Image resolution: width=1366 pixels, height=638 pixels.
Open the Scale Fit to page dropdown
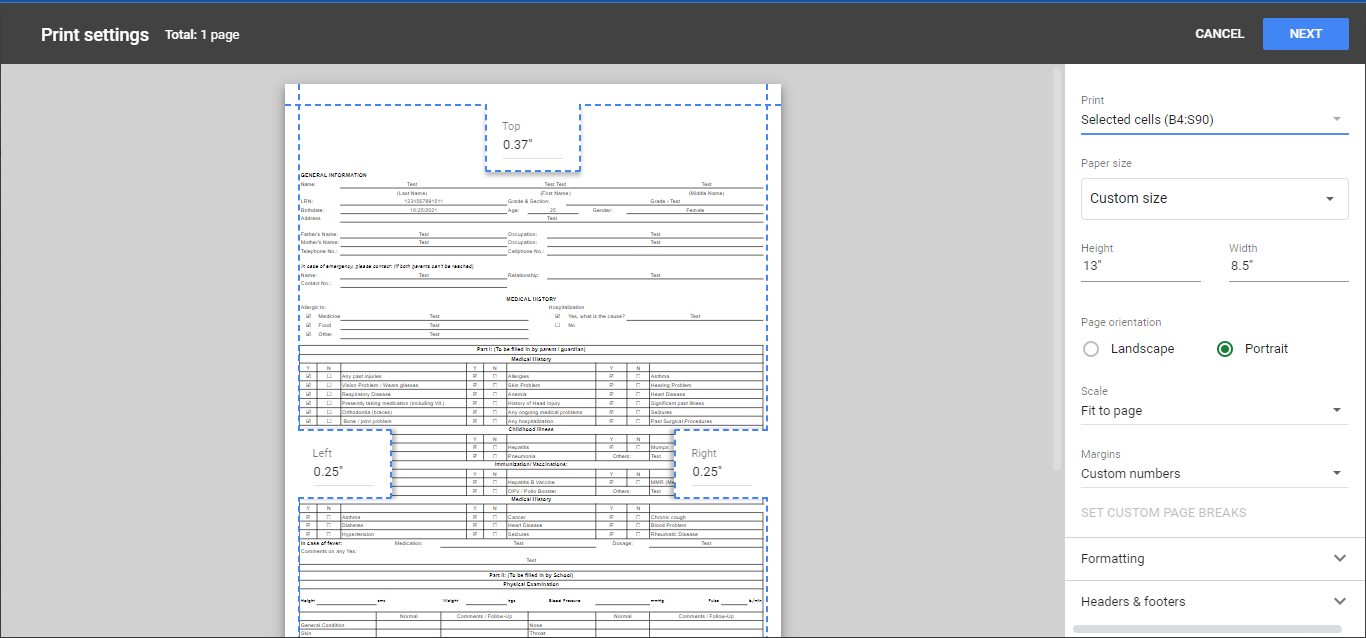coord(1215,411)
